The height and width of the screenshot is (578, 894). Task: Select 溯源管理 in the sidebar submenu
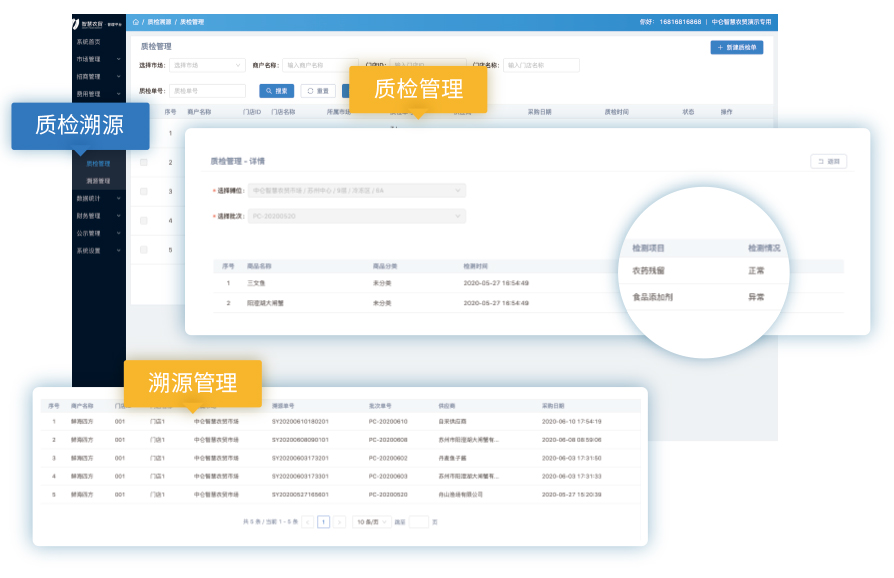(98, 181)
